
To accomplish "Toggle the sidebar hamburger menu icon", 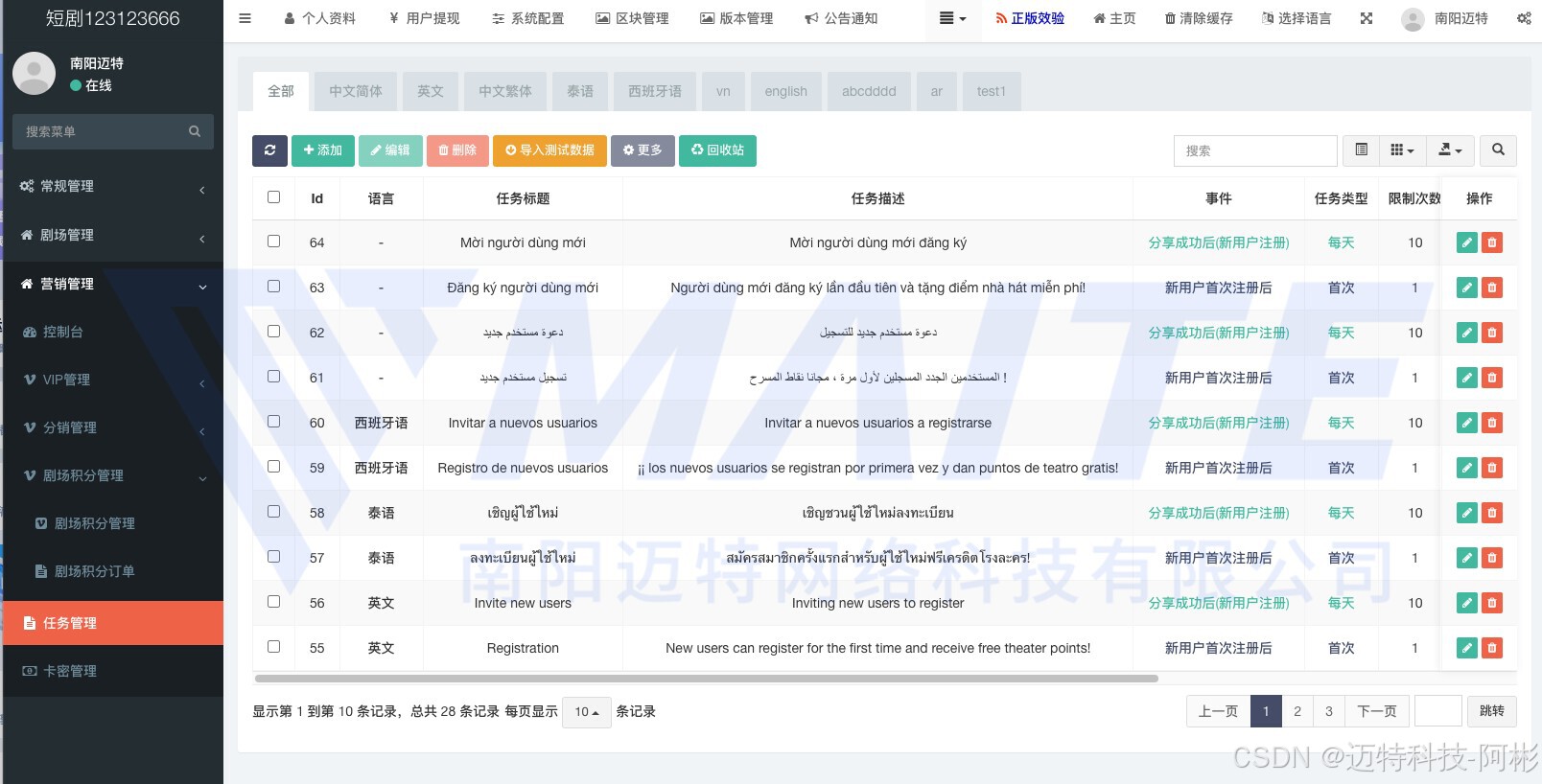I will [245, 18].
